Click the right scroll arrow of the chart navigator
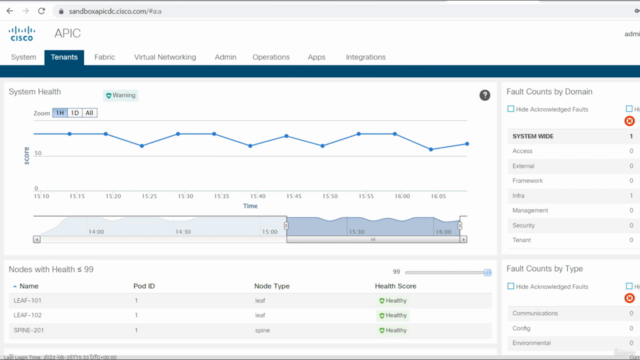 coord(463,239)
